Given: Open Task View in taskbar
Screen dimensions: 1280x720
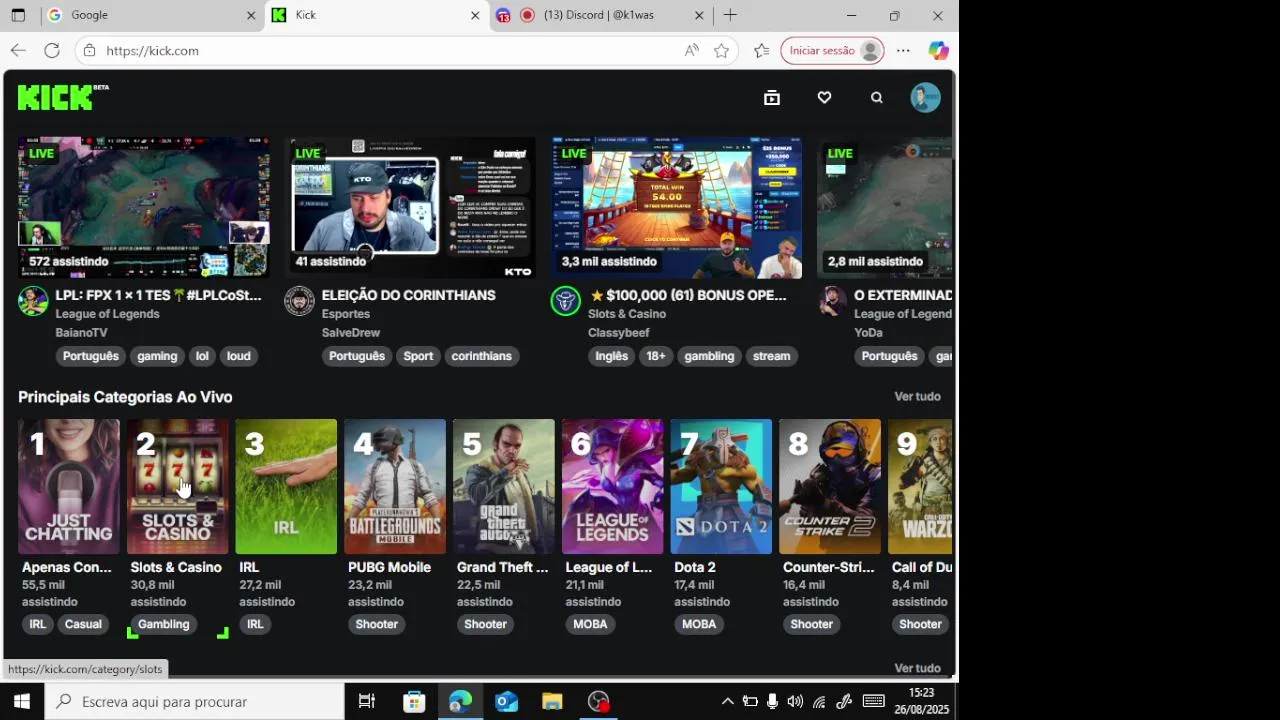Looking at the screenshot, I should (367, 702).
